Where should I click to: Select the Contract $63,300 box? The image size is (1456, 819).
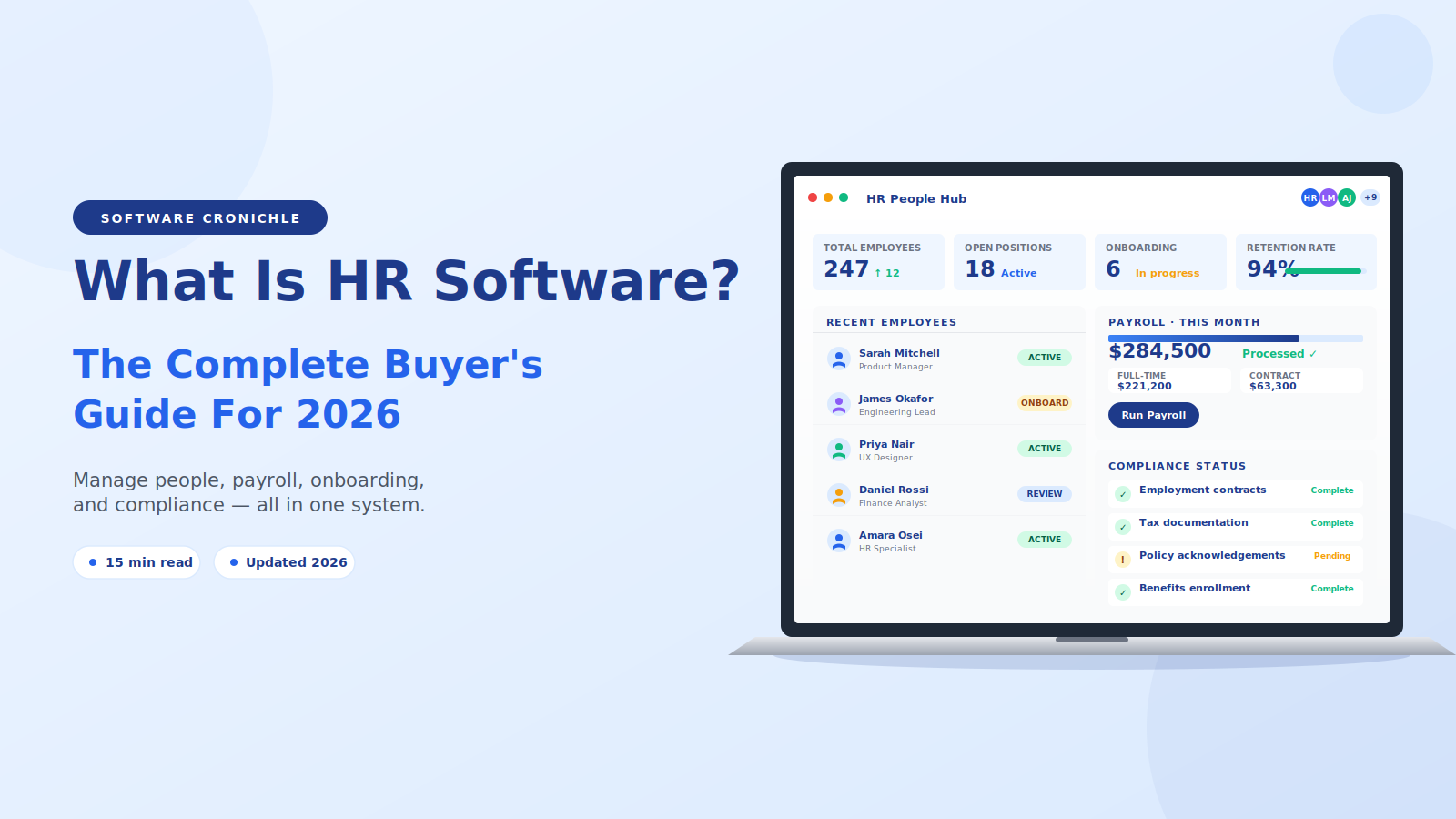click(x=1301, y=380)
